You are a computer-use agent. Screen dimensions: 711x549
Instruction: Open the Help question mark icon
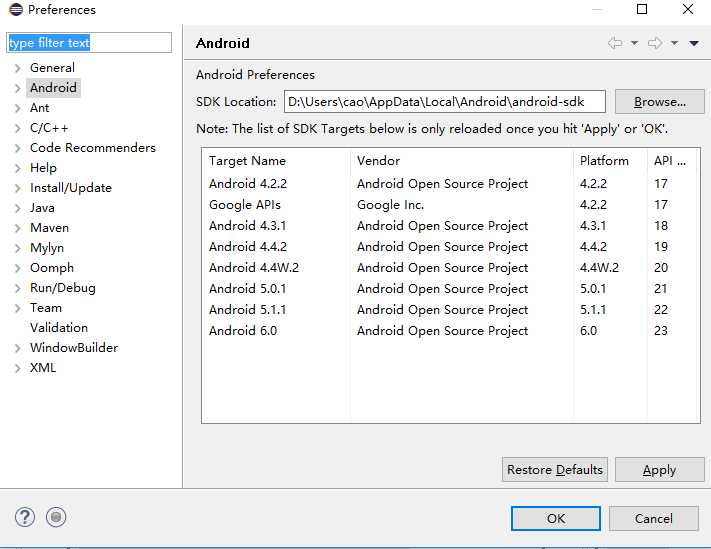pyautogui.click(x=24, y=517)
